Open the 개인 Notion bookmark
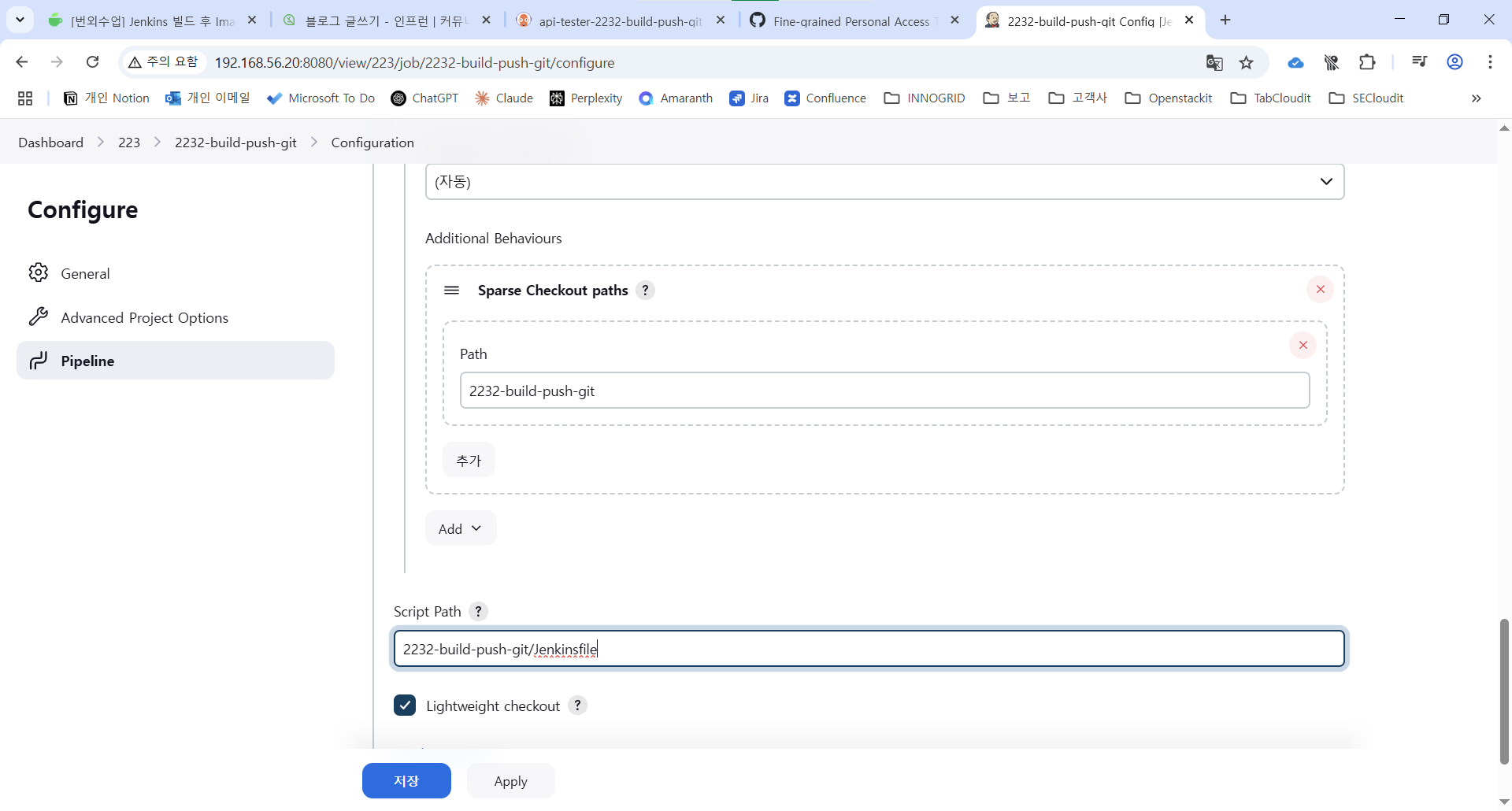The height and width of the screenshot is (811, 1512). (106, 98)
